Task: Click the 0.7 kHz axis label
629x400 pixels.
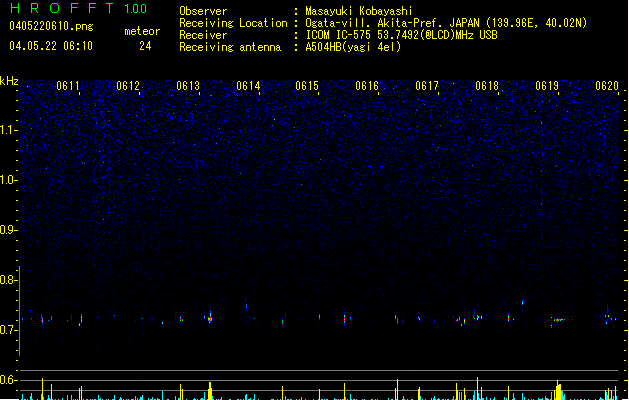Action: (9, 330)
